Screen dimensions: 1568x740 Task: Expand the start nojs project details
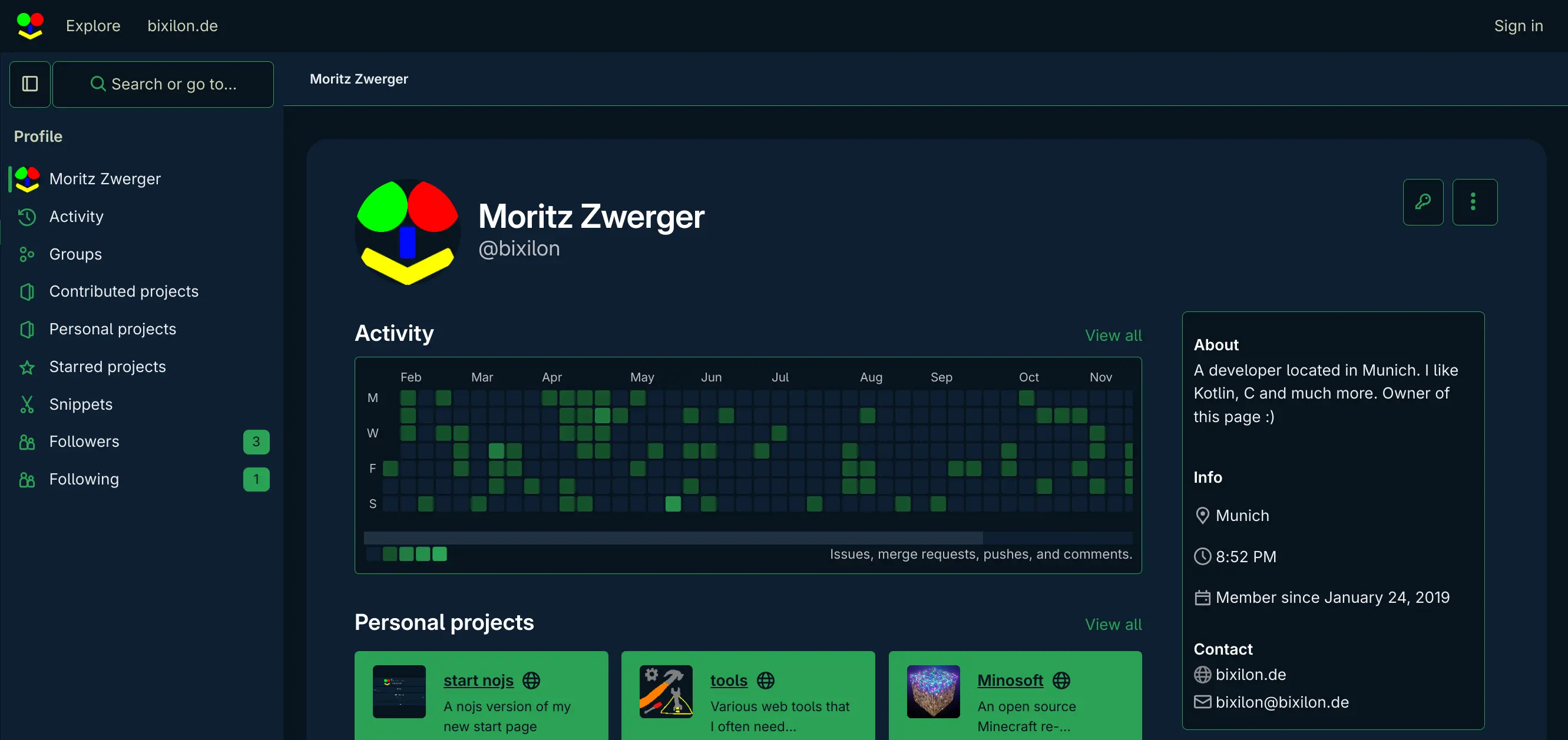click(479, 680)
